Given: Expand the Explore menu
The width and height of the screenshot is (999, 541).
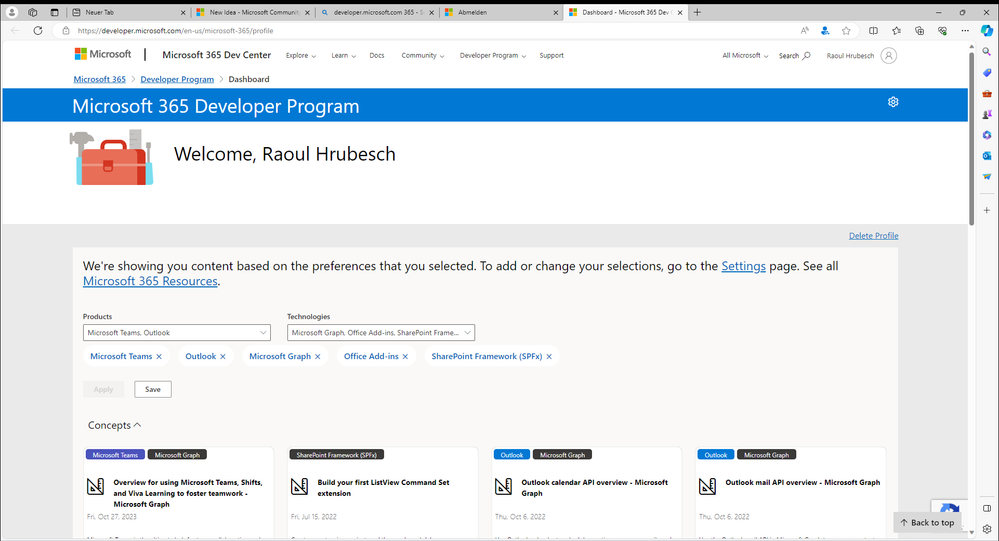Looking at the screenshot, I should pos(301,55).
